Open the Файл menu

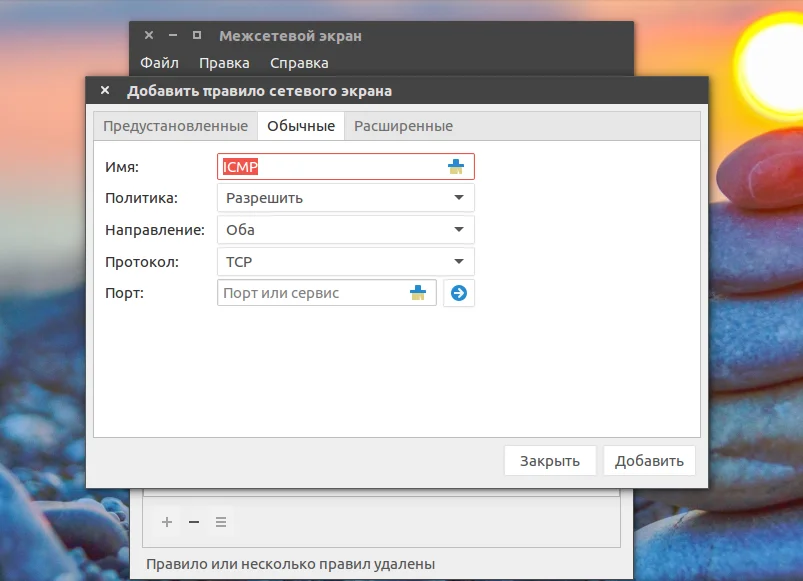click(159, 63)
